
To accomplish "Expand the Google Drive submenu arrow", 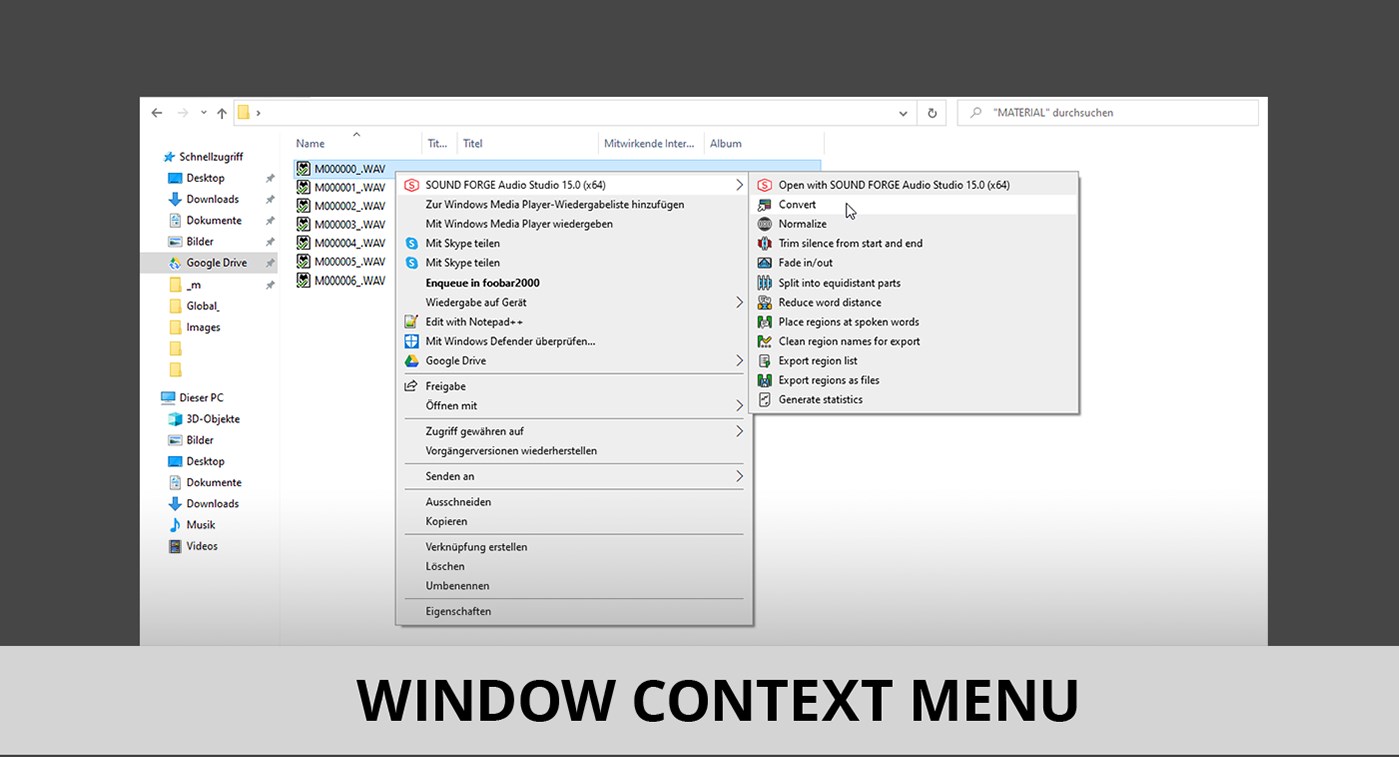I will click(739, 361).
